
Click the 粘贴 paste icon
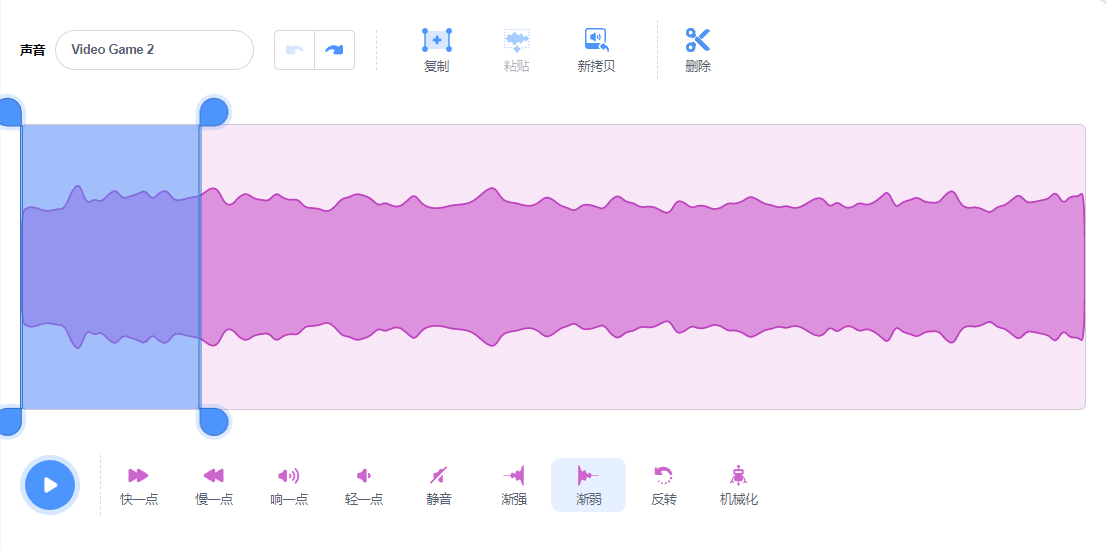tap(516, 40)
